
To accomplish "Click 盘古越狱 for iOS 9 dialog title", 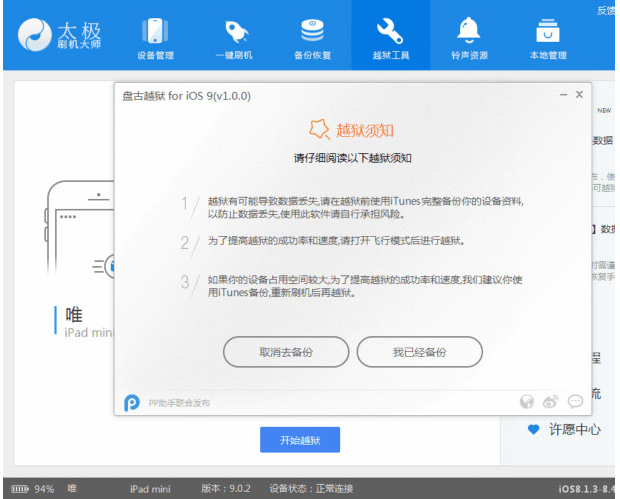I will pyautogui.click(x=187, y=96).
